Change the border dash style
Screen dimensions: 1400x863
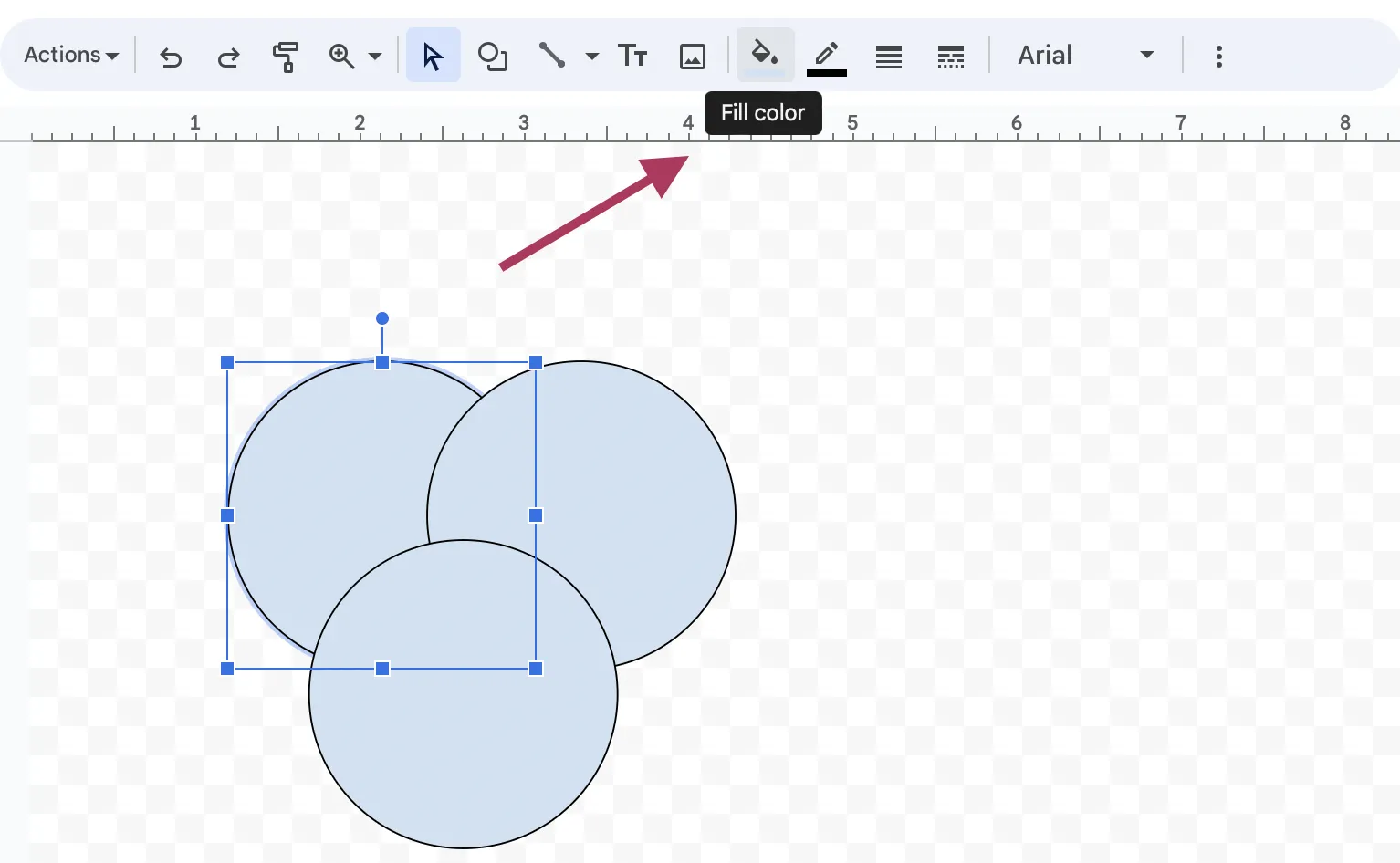click(951, 57)
